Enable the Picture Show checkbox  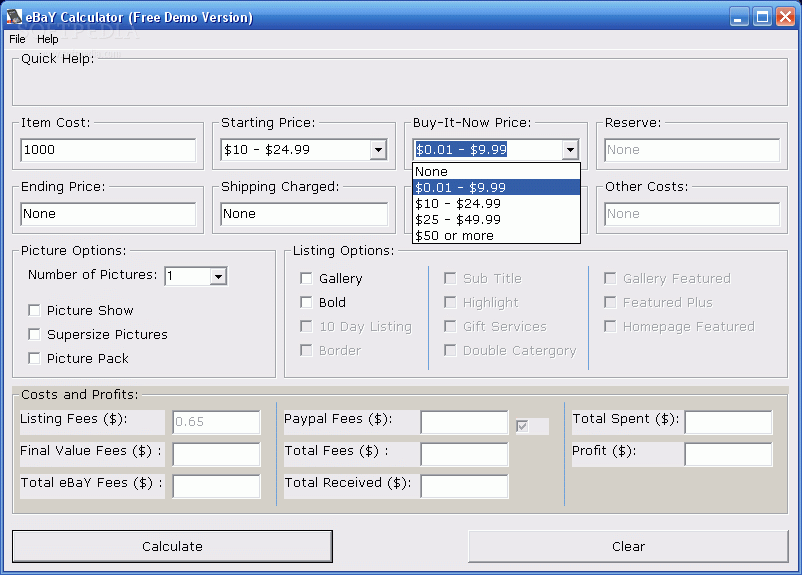pyautogui.click(x=34, y=311)
